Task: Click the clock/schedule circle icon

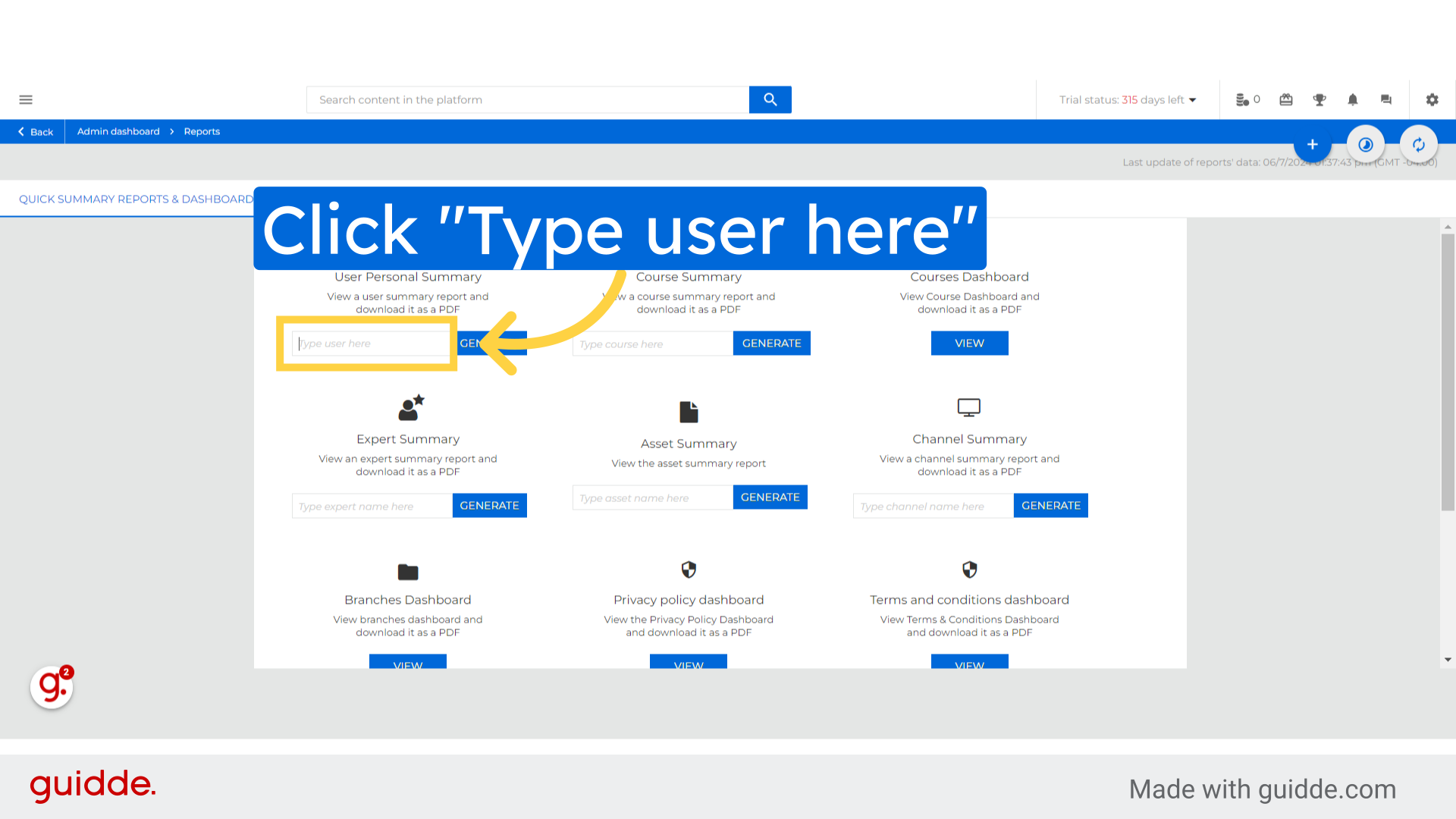Action: click(x=1366, y=144)
